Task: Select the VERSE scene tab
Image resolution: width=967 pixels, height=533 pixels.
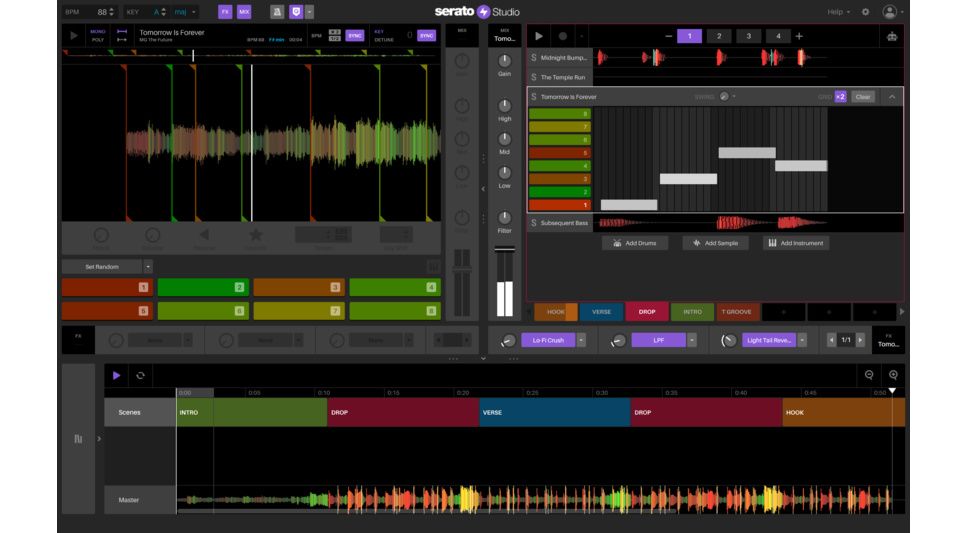Action: pos(601,312)
